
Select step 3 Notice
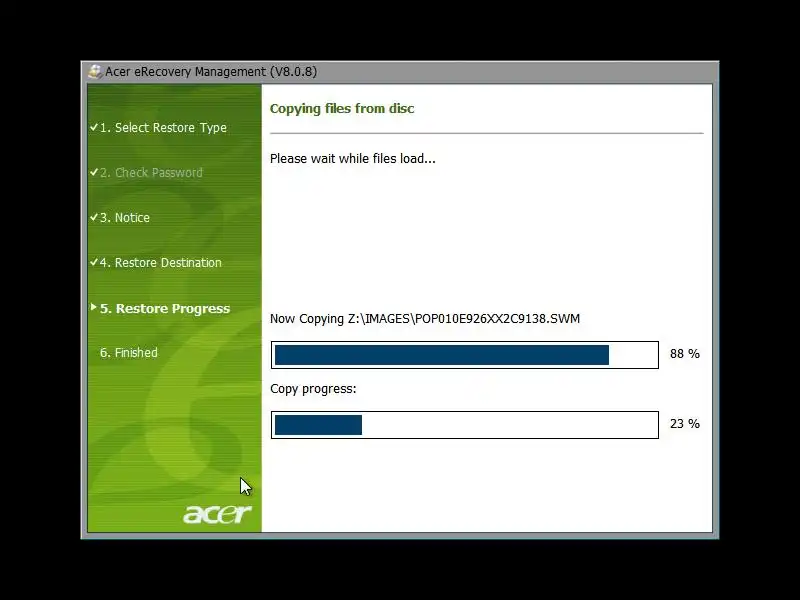pos(124,217)
